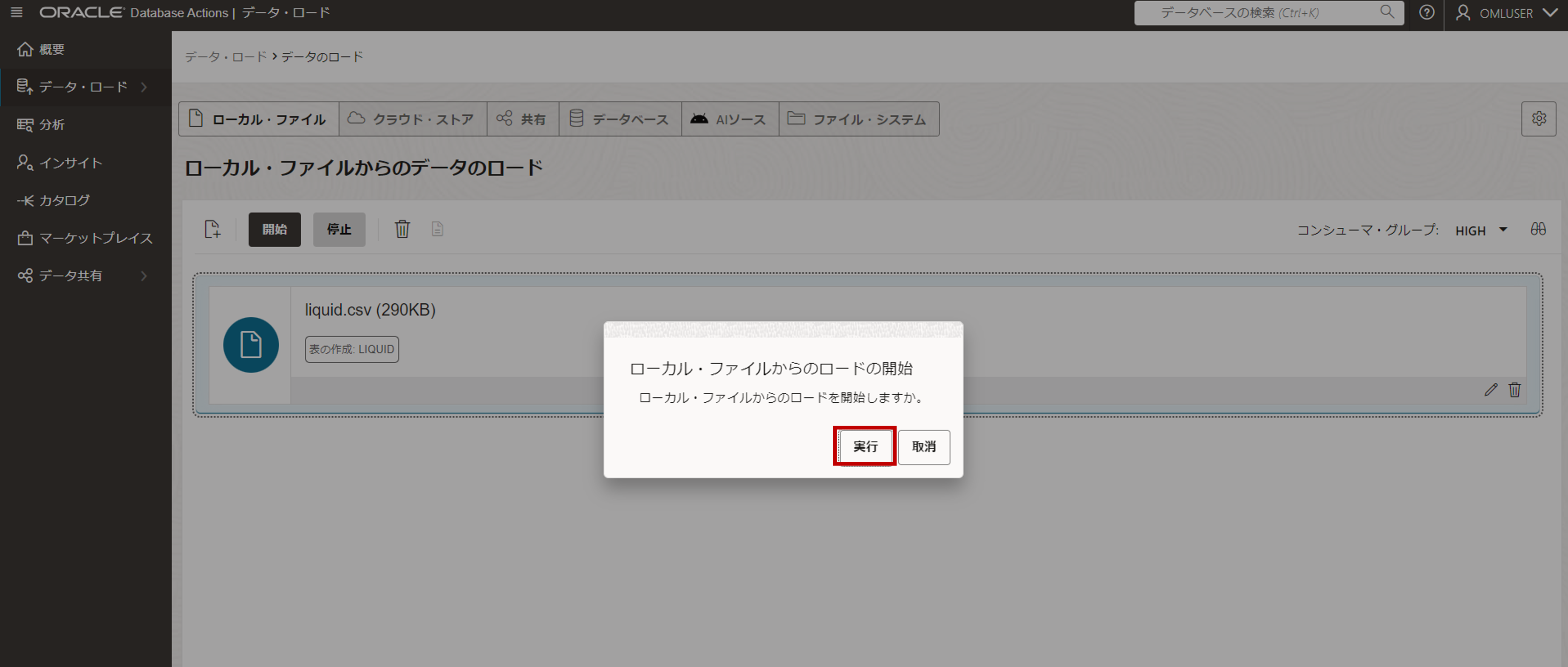
Task: Click the add file icon
Action: 212,229
